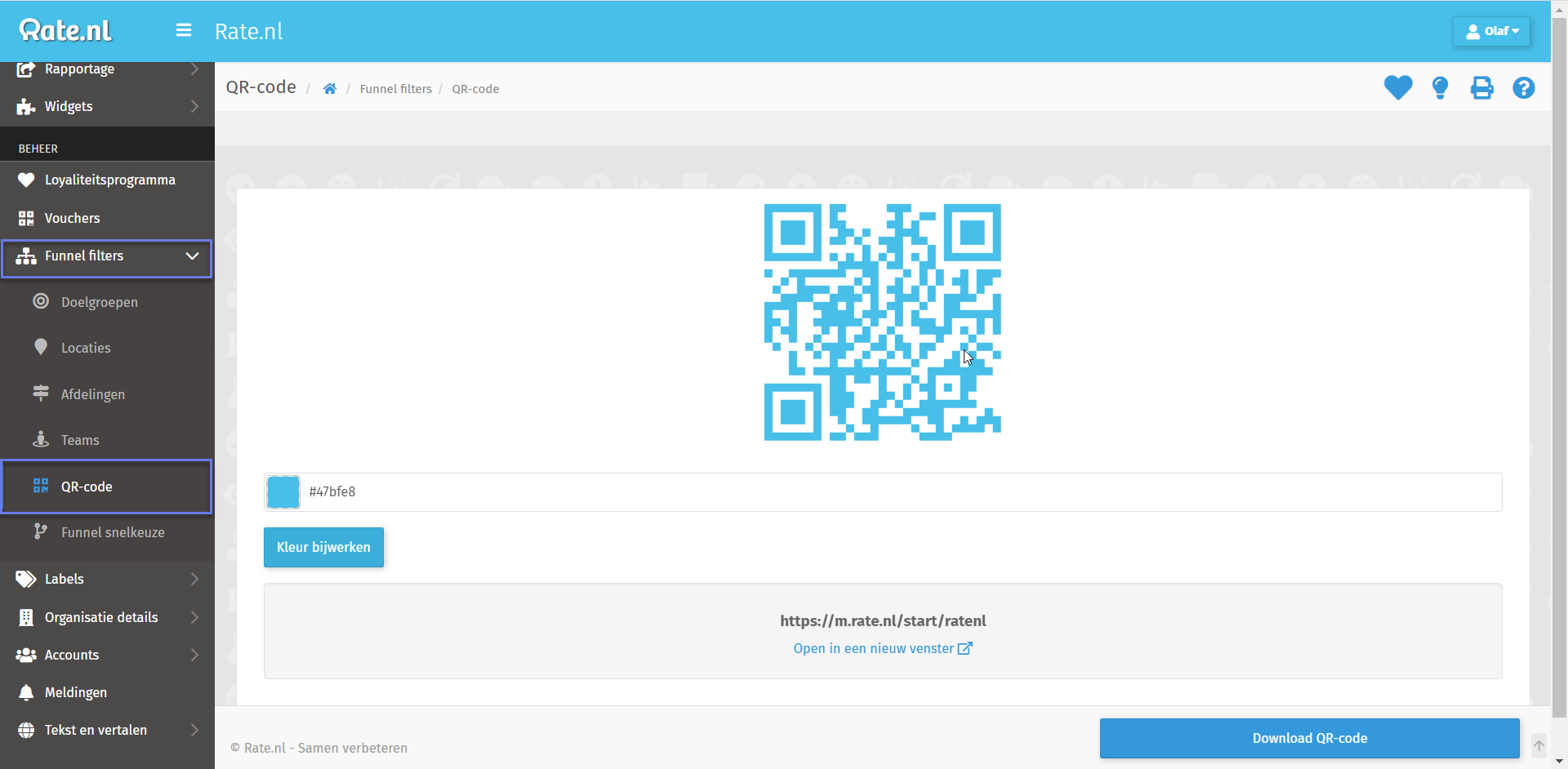Click the Doelgroepen target icon
Viewport: 1568px width, 769px height.
41,301
